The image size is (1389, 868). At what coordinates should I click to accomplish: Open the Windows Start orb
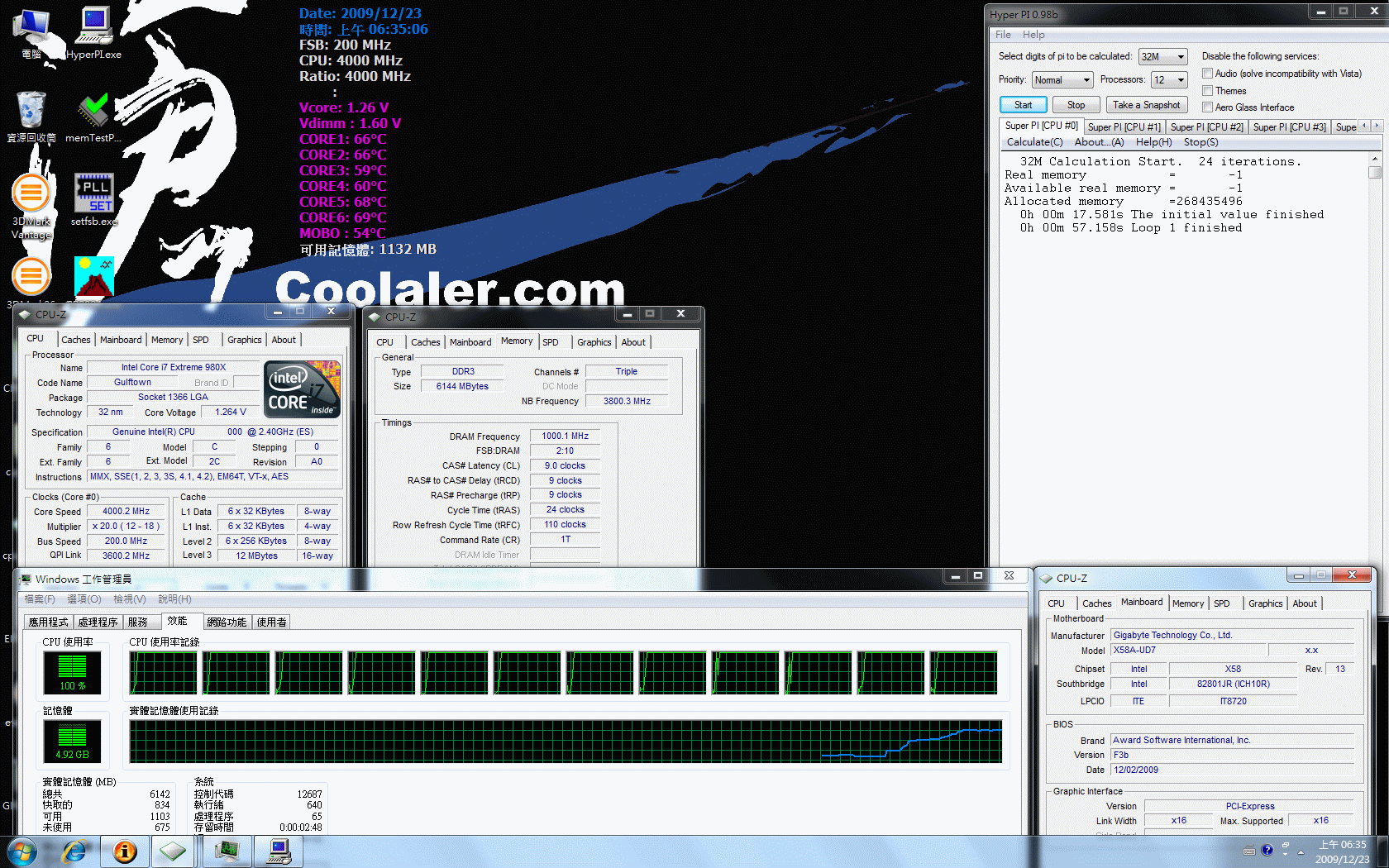[x=21, y=851]
